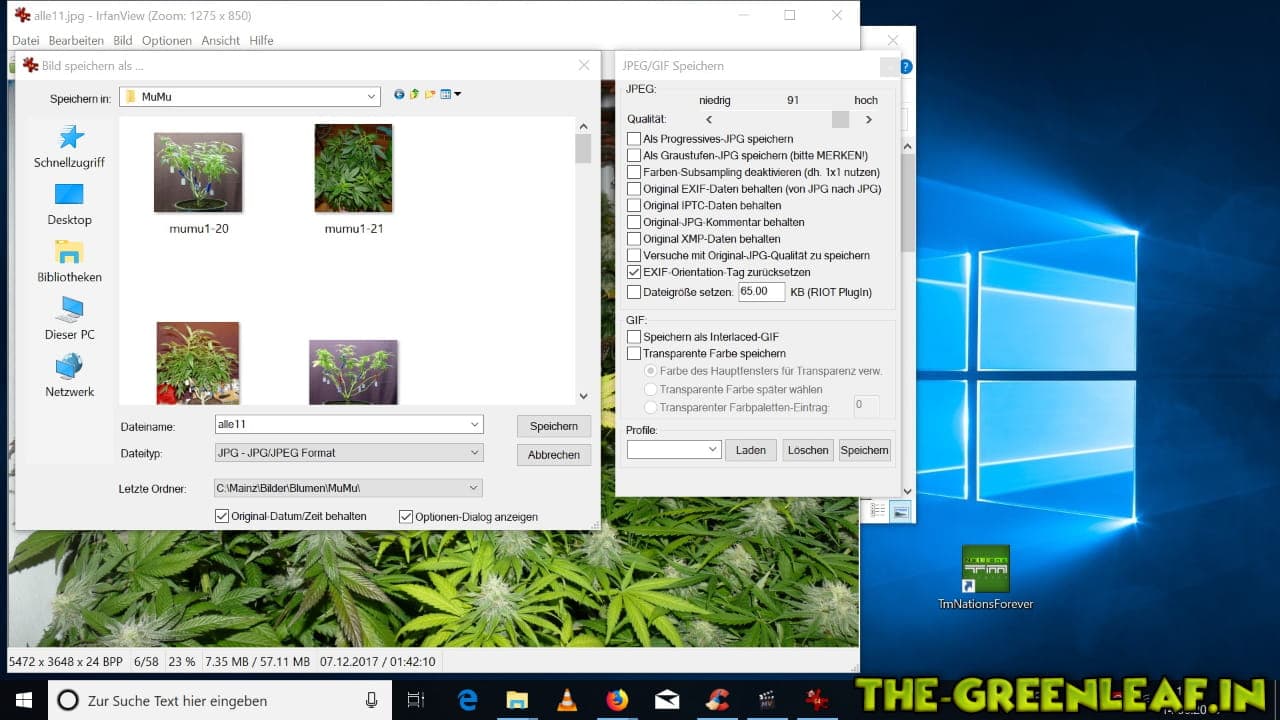Open Firefox from the taskbar
1280x720 pixels.
coord(617,700)
